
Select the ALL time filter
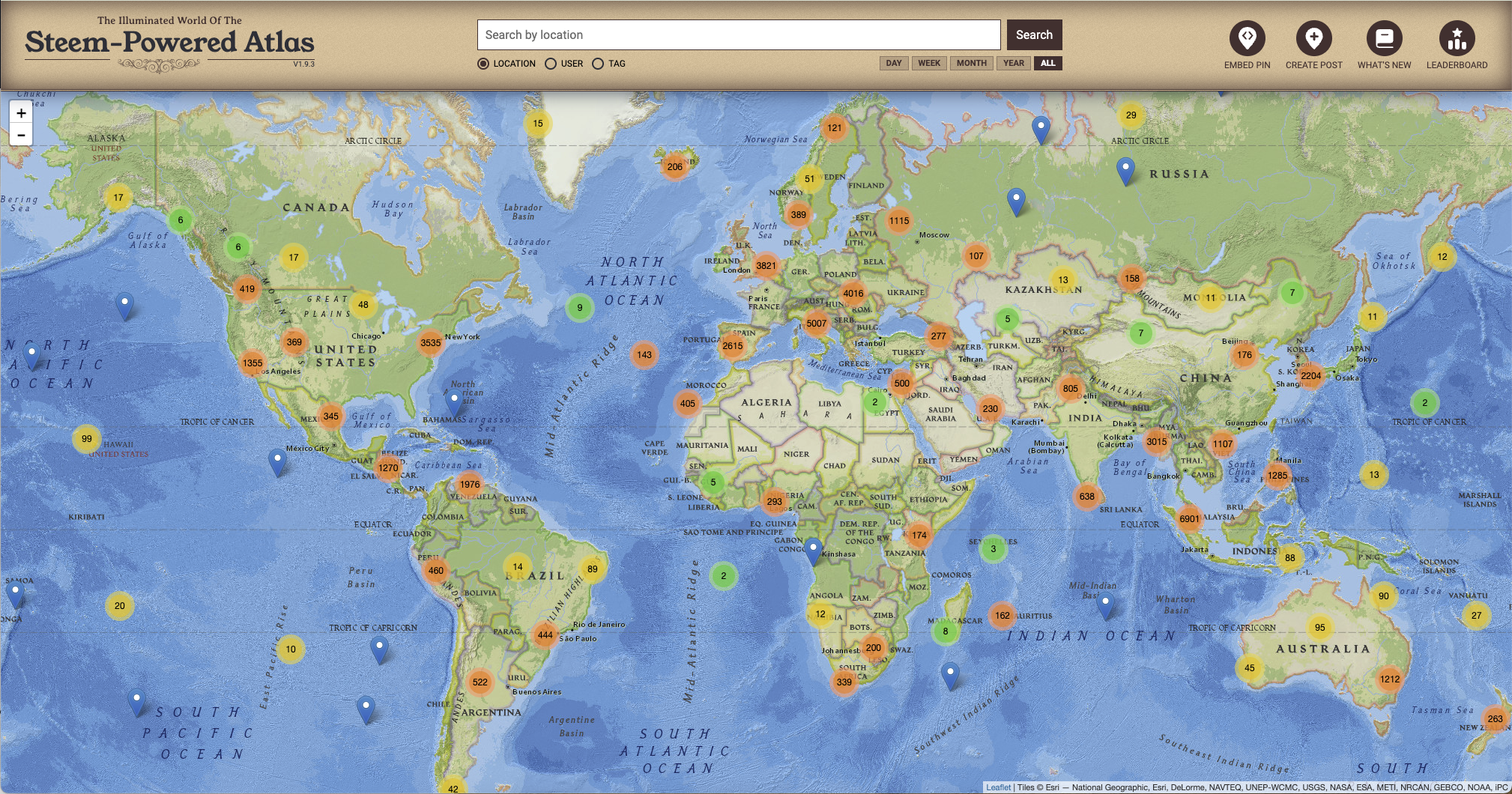[1048, 63]
